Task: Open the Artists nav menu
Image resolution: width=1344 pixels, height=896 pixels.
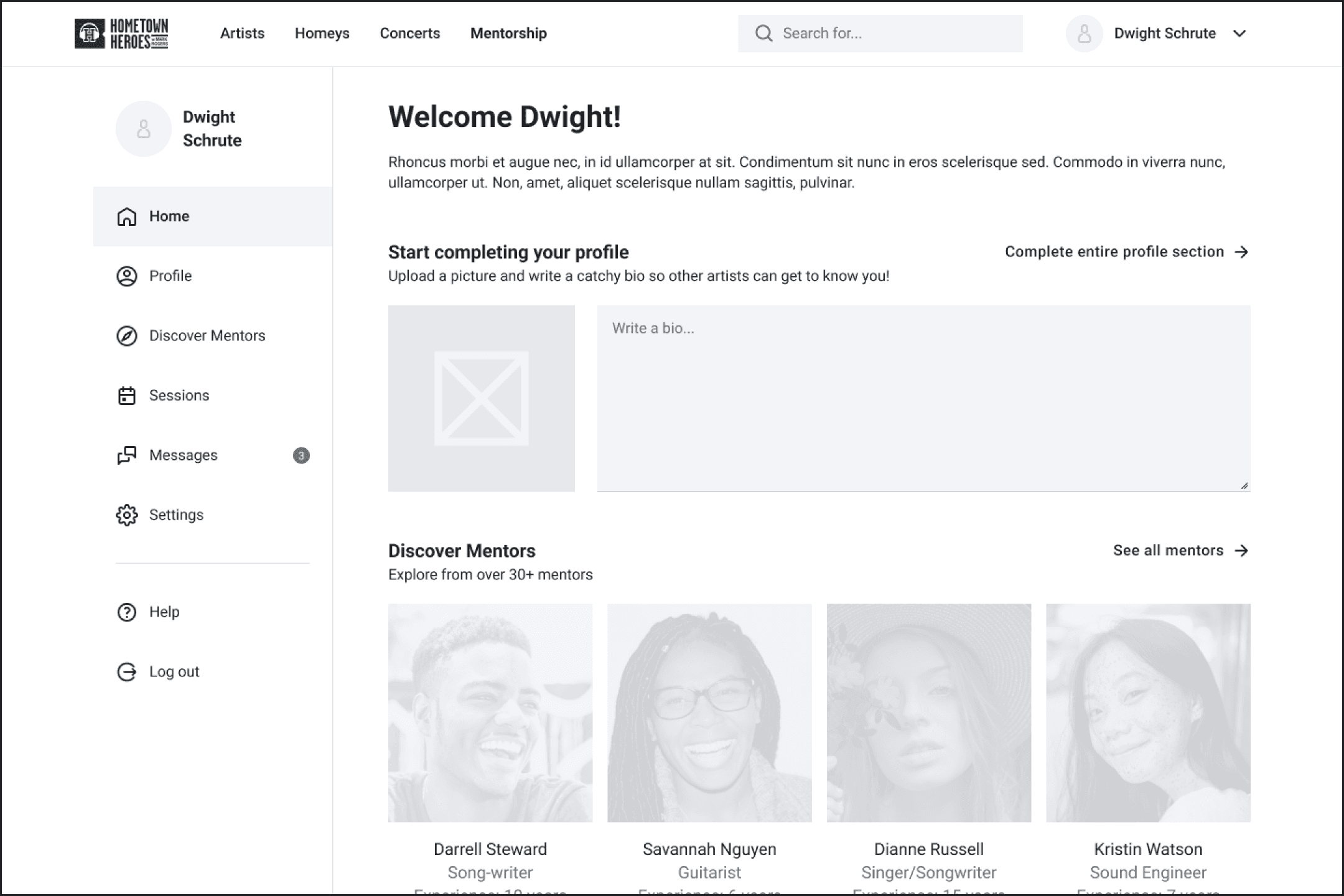Action: [243, 34]
